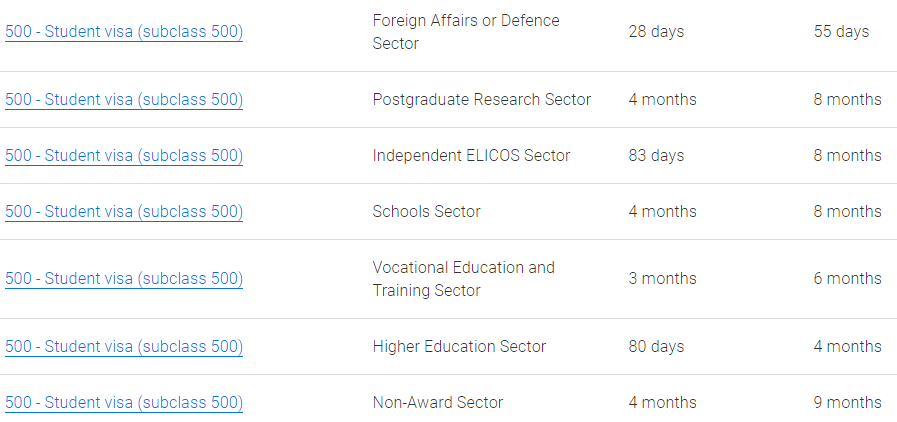Select the 55 days processing time value
This screenshot has width=897, height=422.
click(x=841, y=32)
